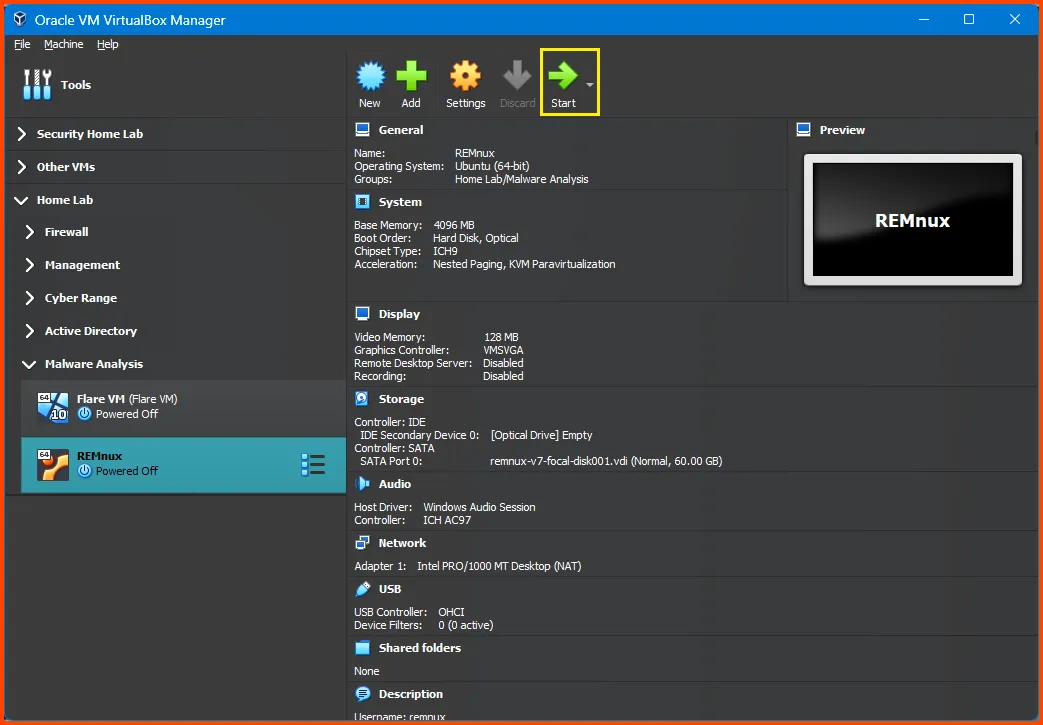Create a new VM with New icon
The width and height of the screenshot is (1043, 725).
[x=371, y=76]
